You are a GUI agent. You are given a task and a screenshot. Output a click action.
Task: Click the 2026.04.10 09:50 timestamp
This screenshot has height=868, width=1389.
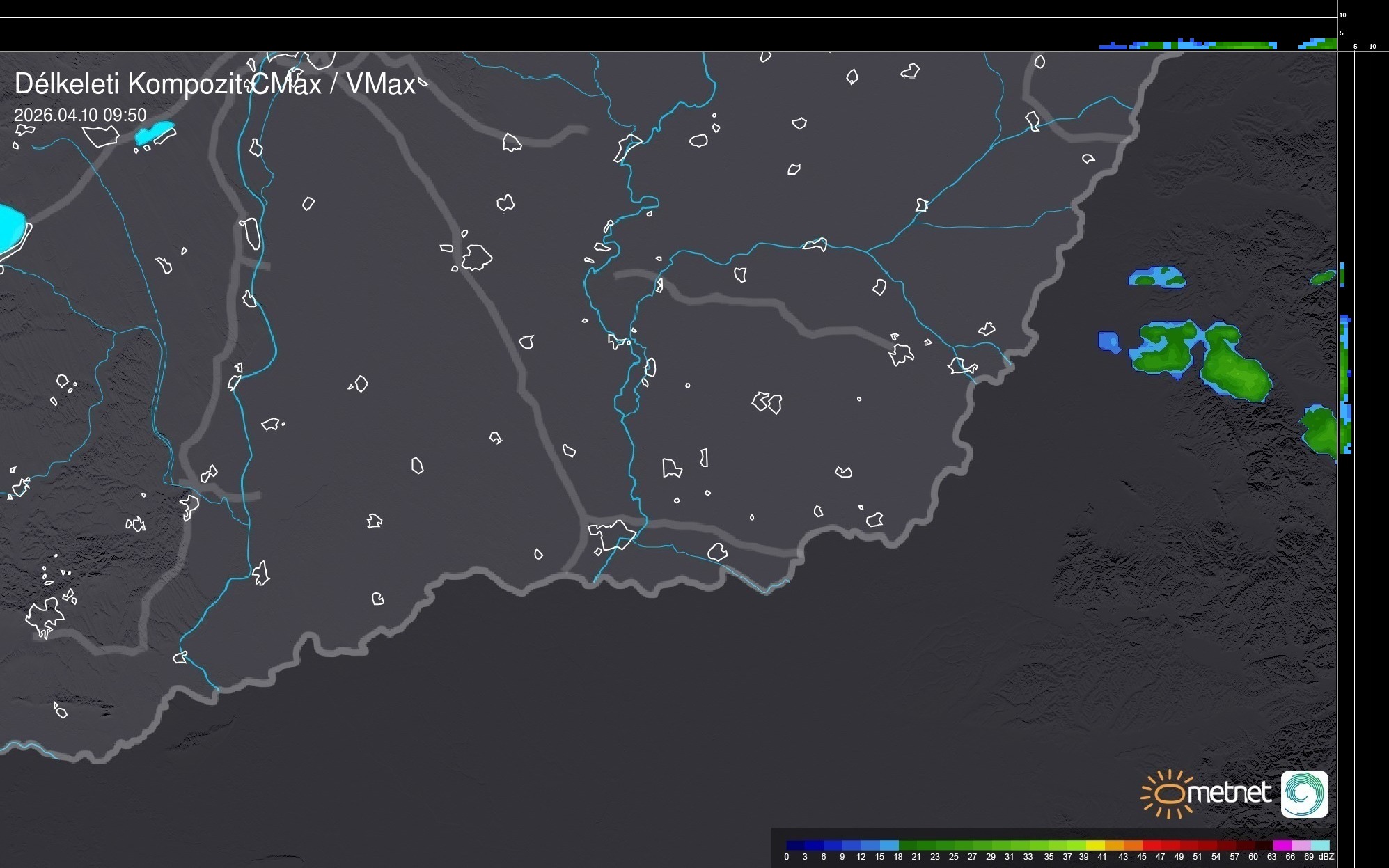80,115
